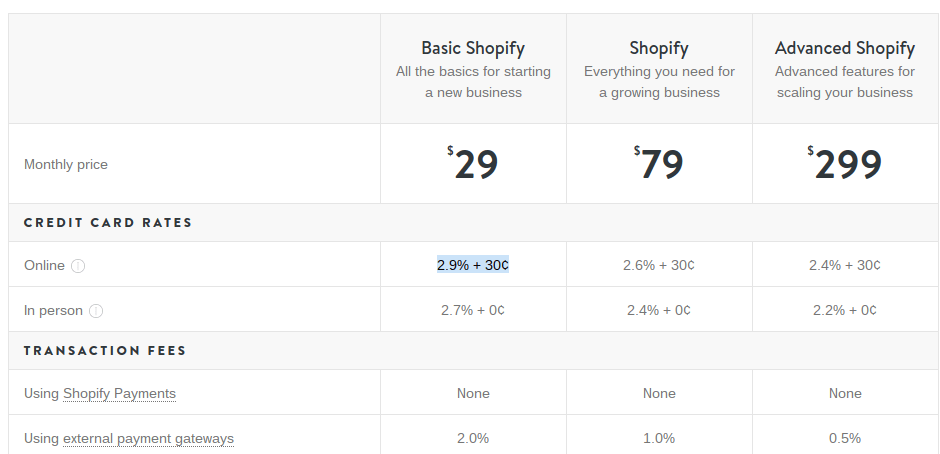Click the 0.5% external gateway fee
940x454 pixels.
pyautogui.click(x=845, y=438)
